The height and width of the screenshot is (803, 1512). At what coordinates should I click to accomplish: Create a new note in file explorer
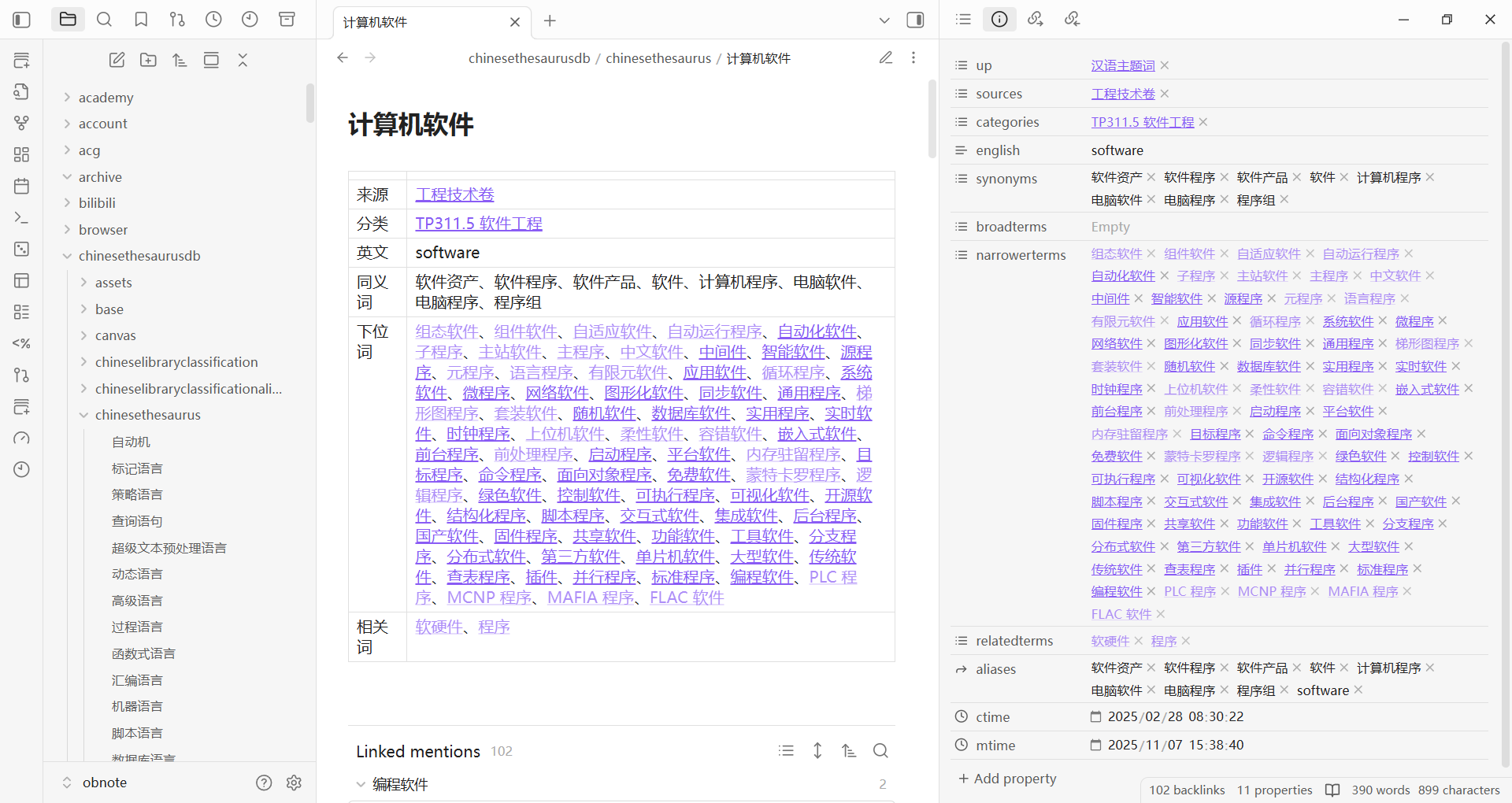coord(117,60)
